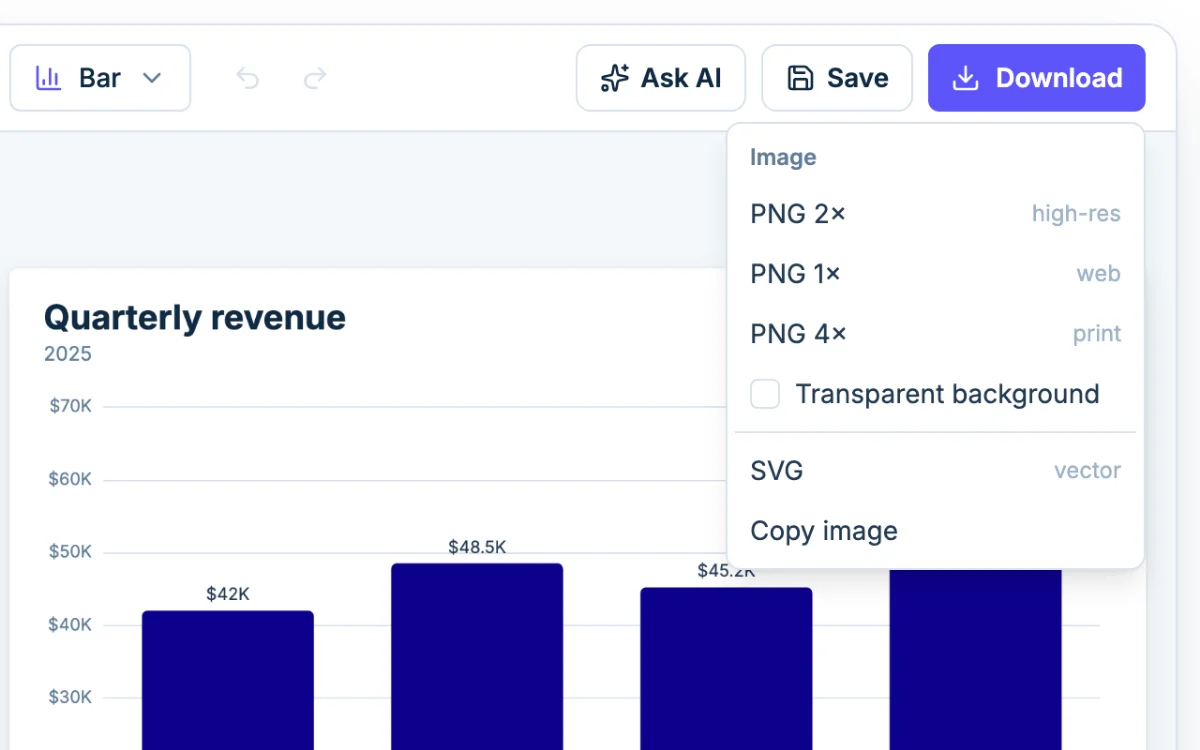Select the $42K bar
The height and width of the screenshot is (750, 1200).
click(228, 680)
